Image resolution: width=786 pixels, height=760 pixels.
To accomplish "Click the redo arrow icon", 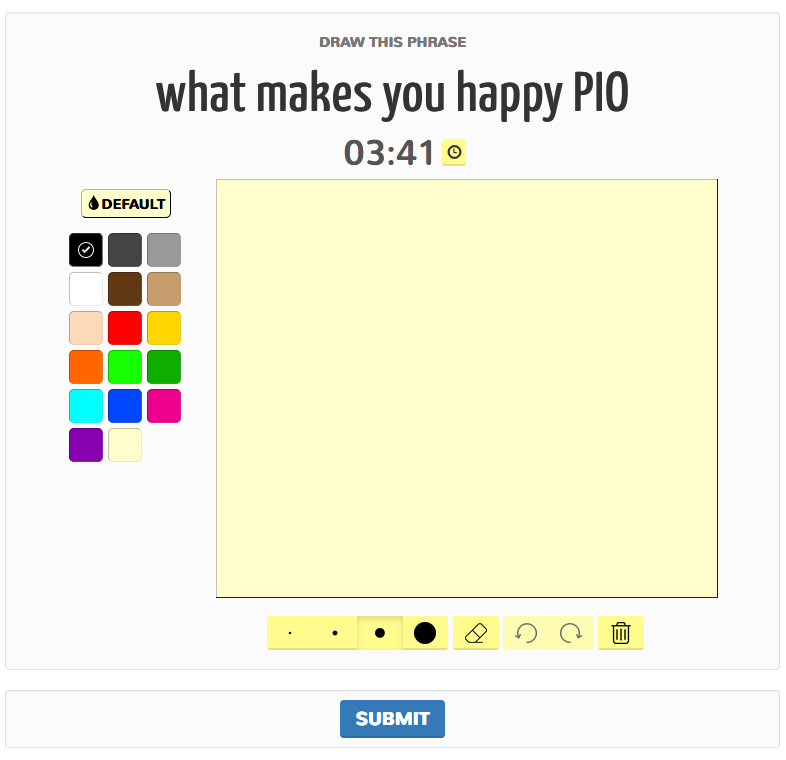I will click(x=571, y=633).
